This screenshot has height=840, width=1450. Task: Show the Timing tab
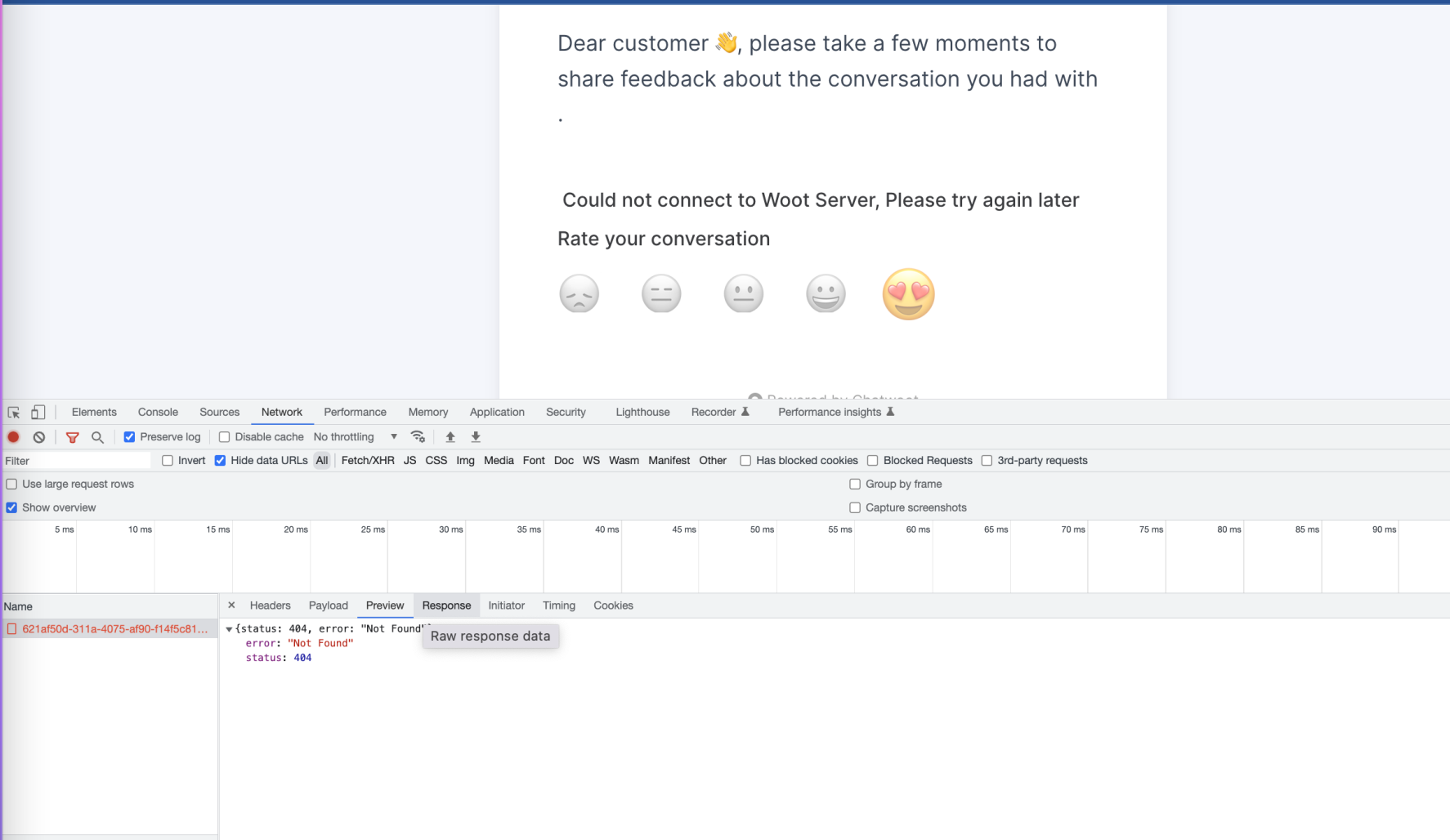point(559,605)
